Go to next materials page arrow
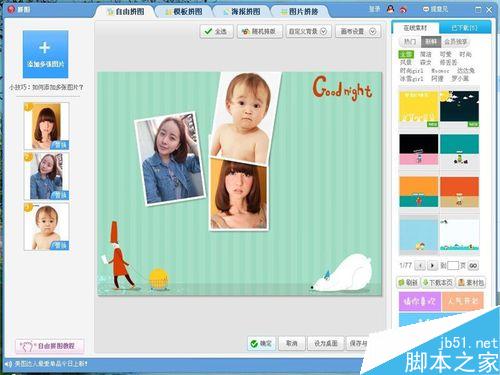Screen dimensions: 500x375 [x=432, y=266]
